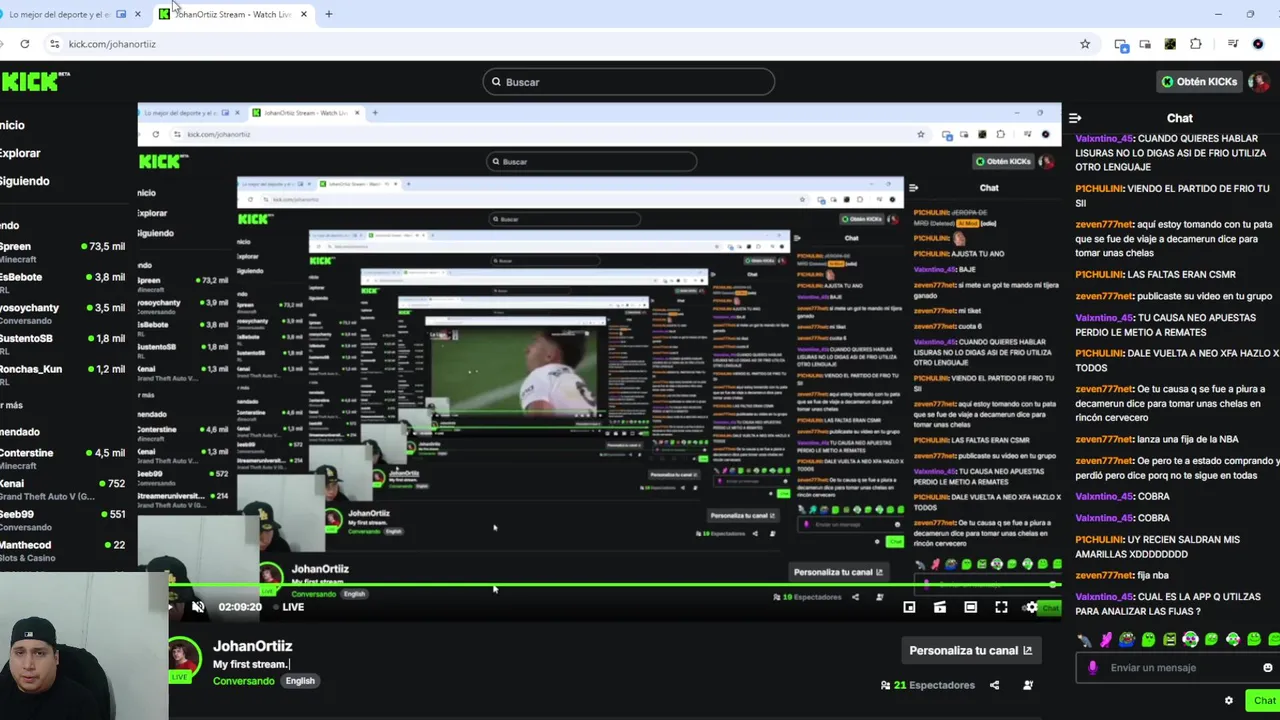
Task: Open the 21 Espectadores viewer count
Action: (x=927, y=685)
